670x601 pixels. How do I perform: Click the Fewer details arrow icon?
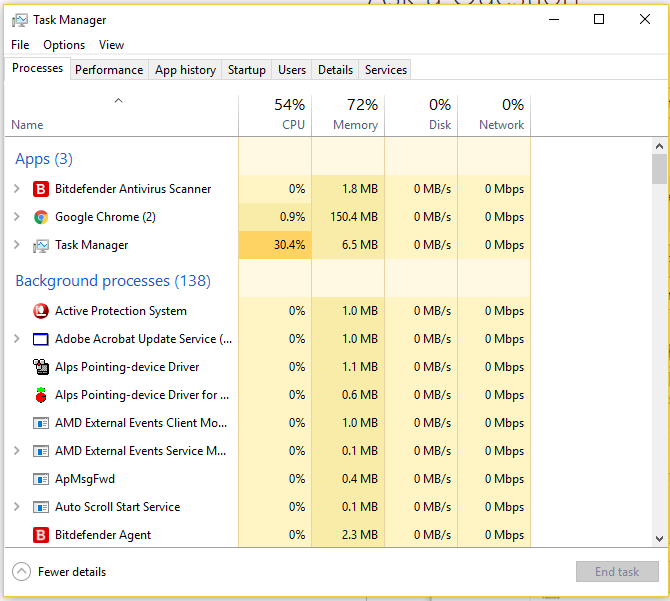coord(21,572)
